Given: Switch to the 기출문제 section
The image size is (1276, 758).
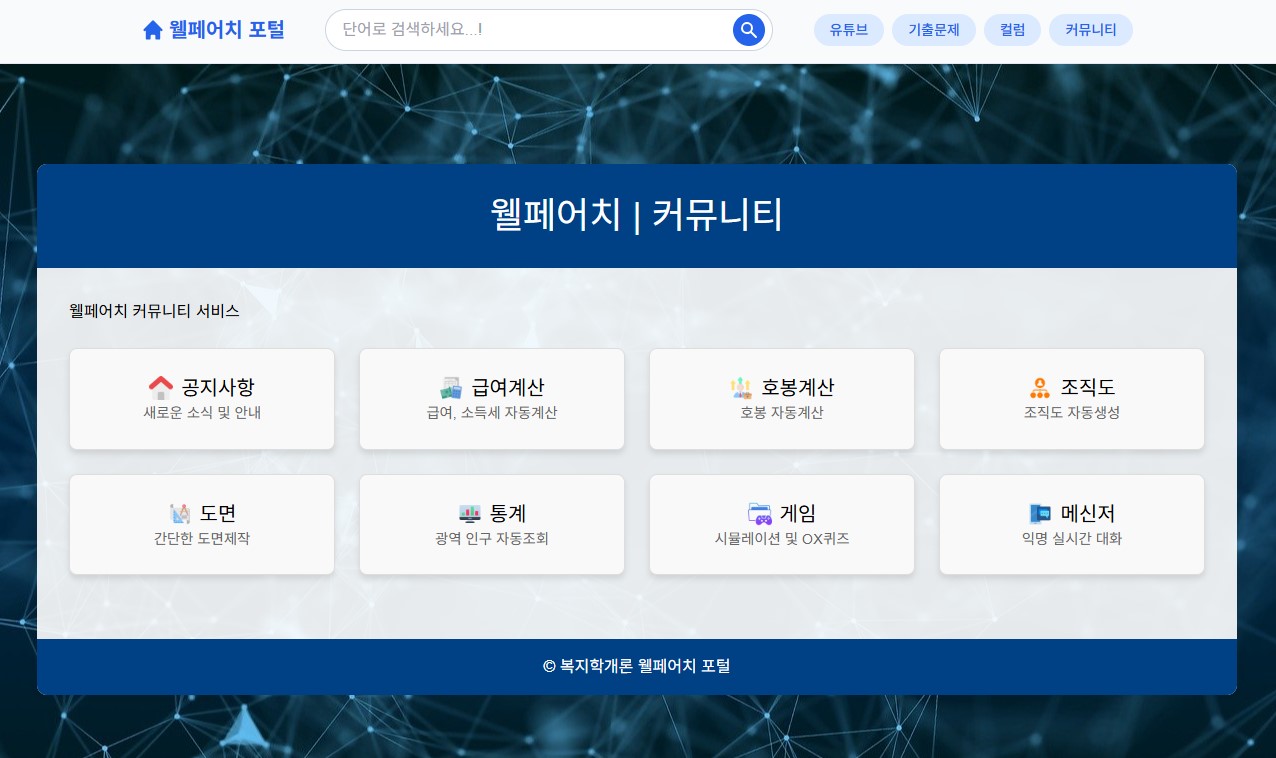Looking at the screenshot, I should pos(933,29).
